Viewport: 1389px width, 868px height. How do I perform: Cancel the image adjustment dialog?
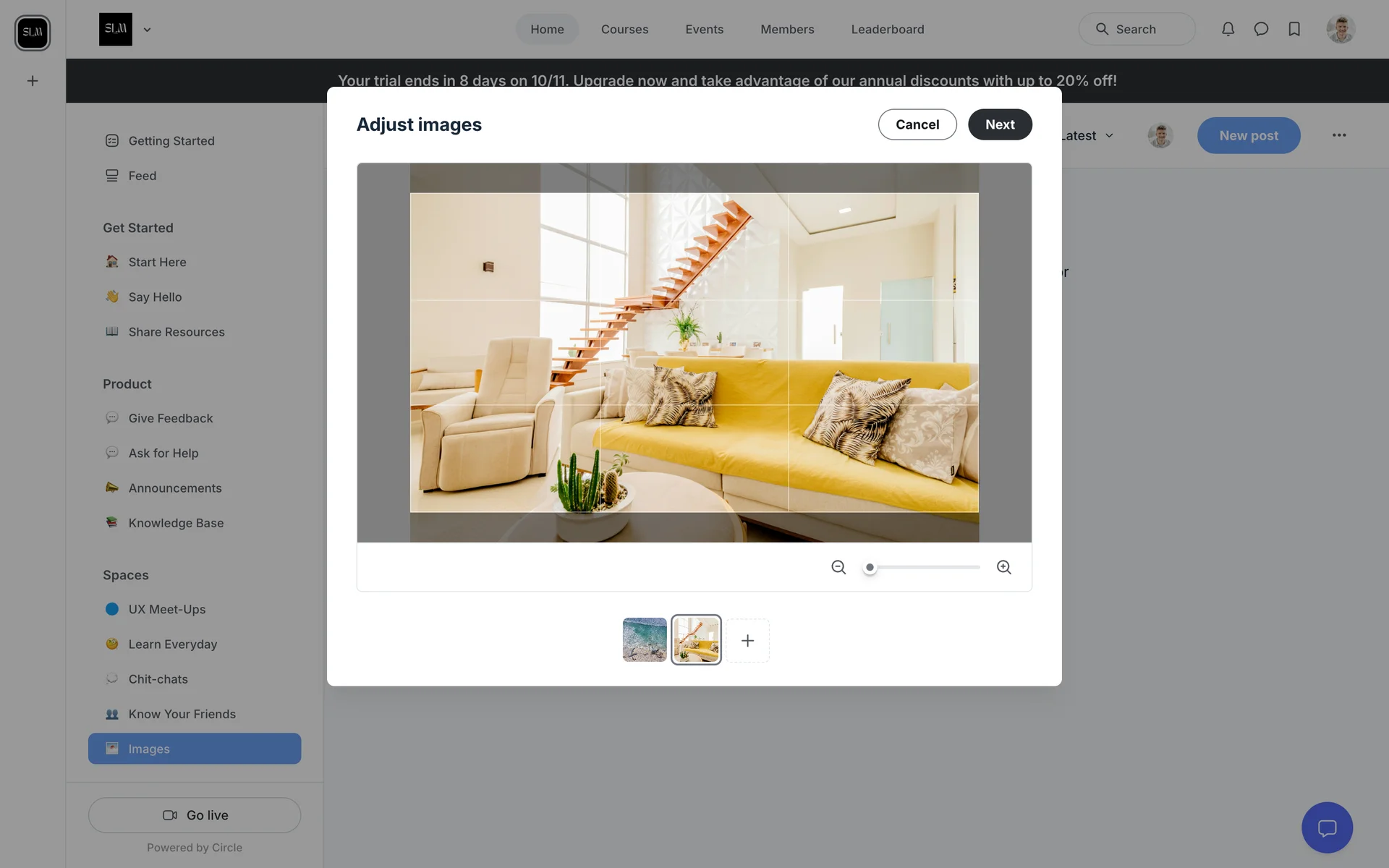click(917, 124)
